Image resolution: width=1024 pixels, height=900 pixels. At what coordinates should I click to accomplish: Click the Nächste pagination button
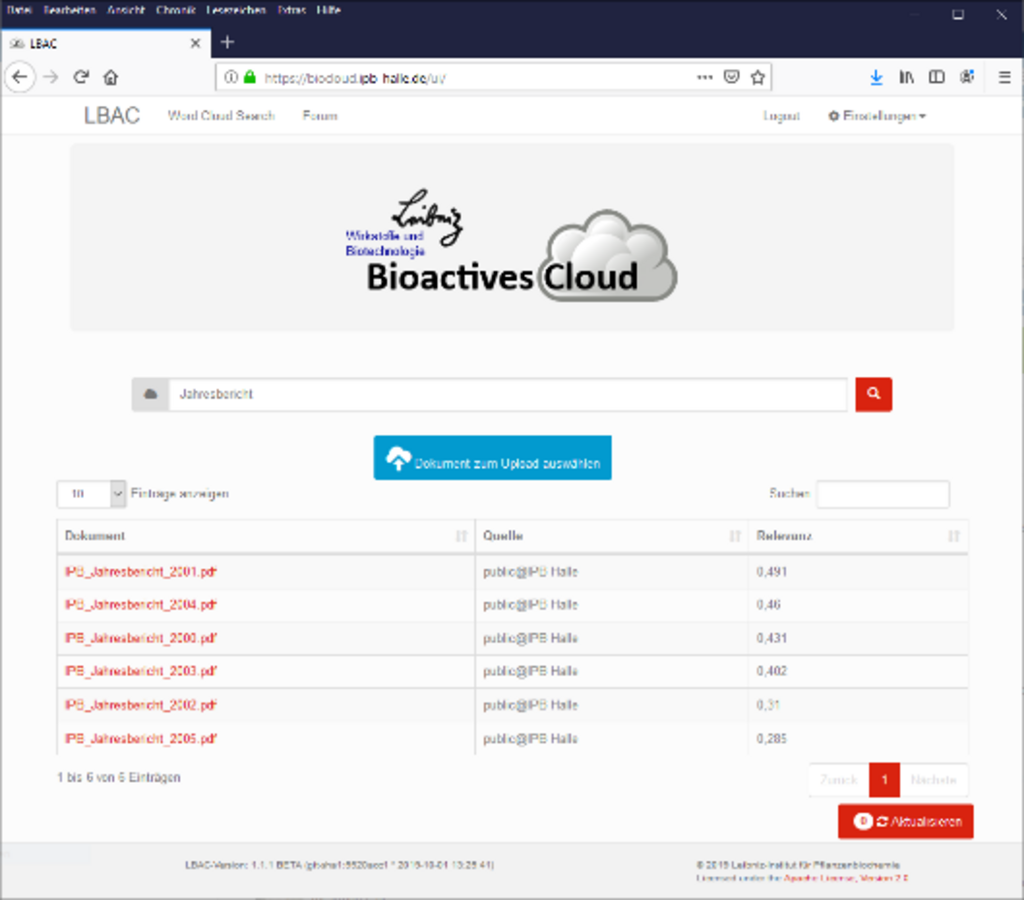coord(933,780)
